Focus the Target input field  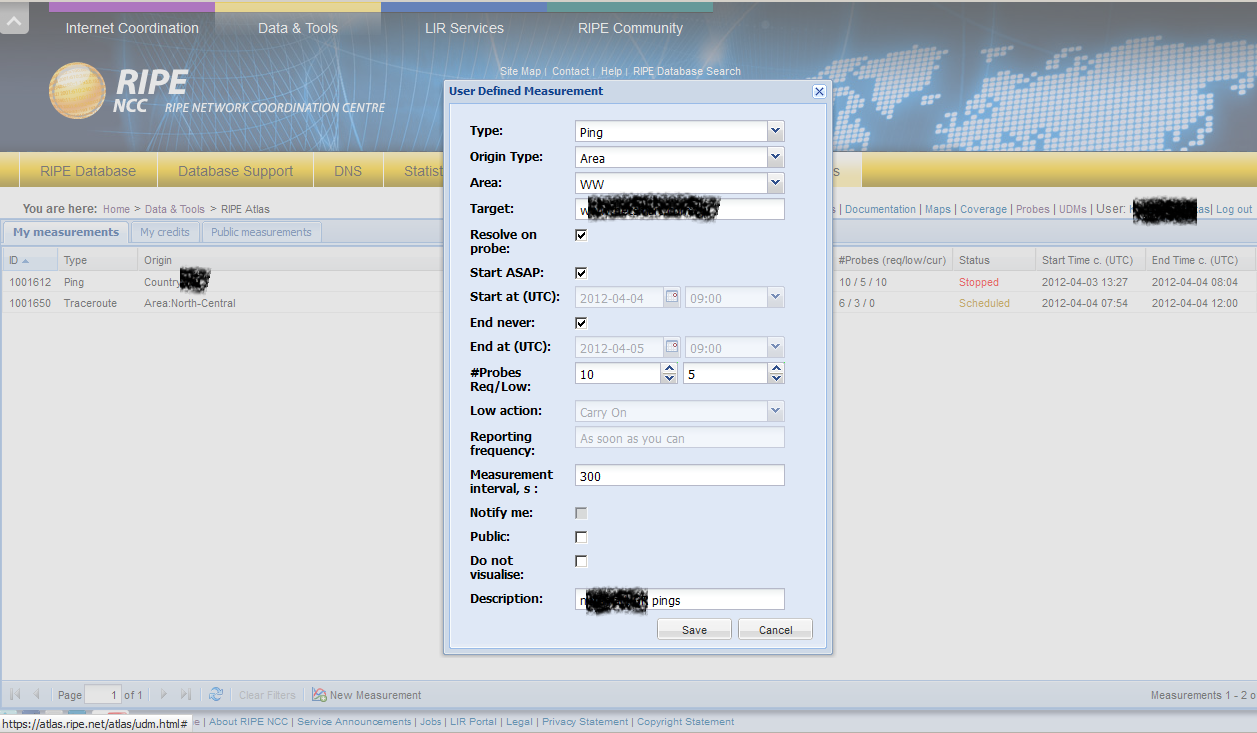tap(680, 209)
